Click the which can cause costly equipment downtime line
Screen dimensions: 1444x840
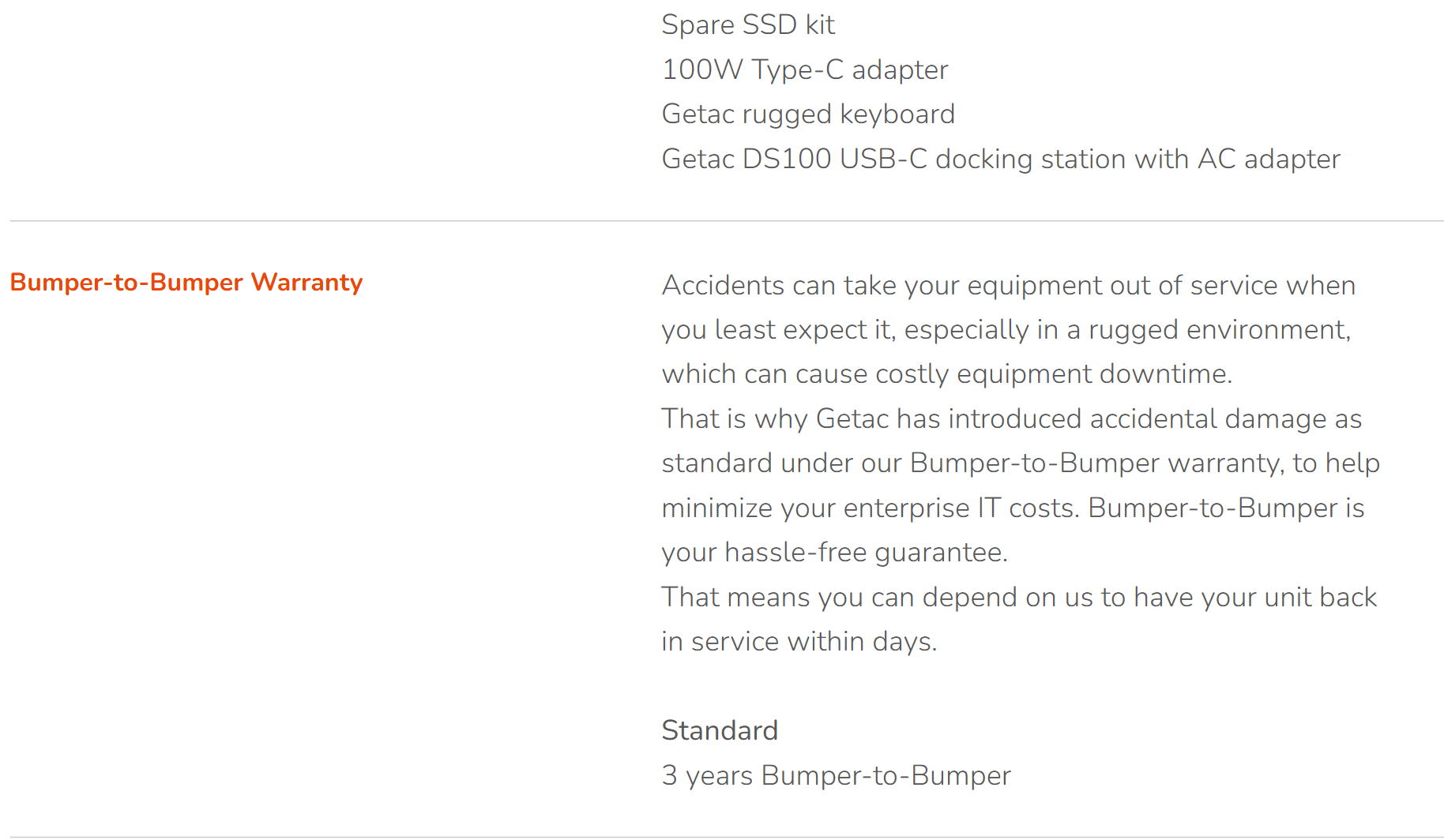click(947, 373)
